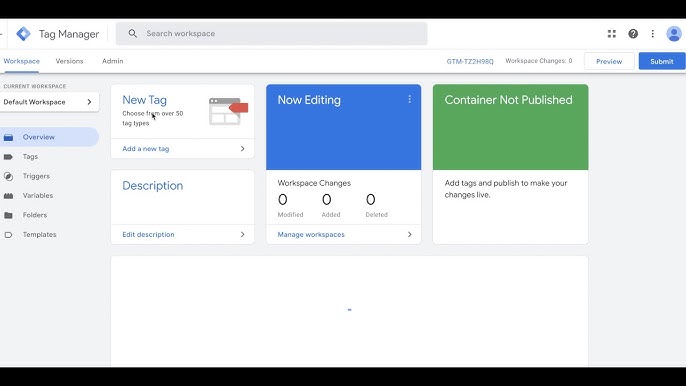This screenshot has width=686, height=386.
Task: Click the Variables brick icon in sidebar
Action: pyautogui.click(x=8, y=196)
